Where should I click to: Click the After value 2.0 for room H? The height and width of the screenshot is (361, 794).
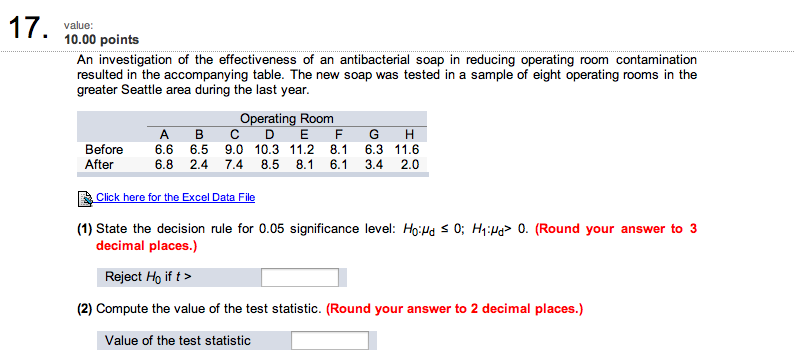point(410,165)
